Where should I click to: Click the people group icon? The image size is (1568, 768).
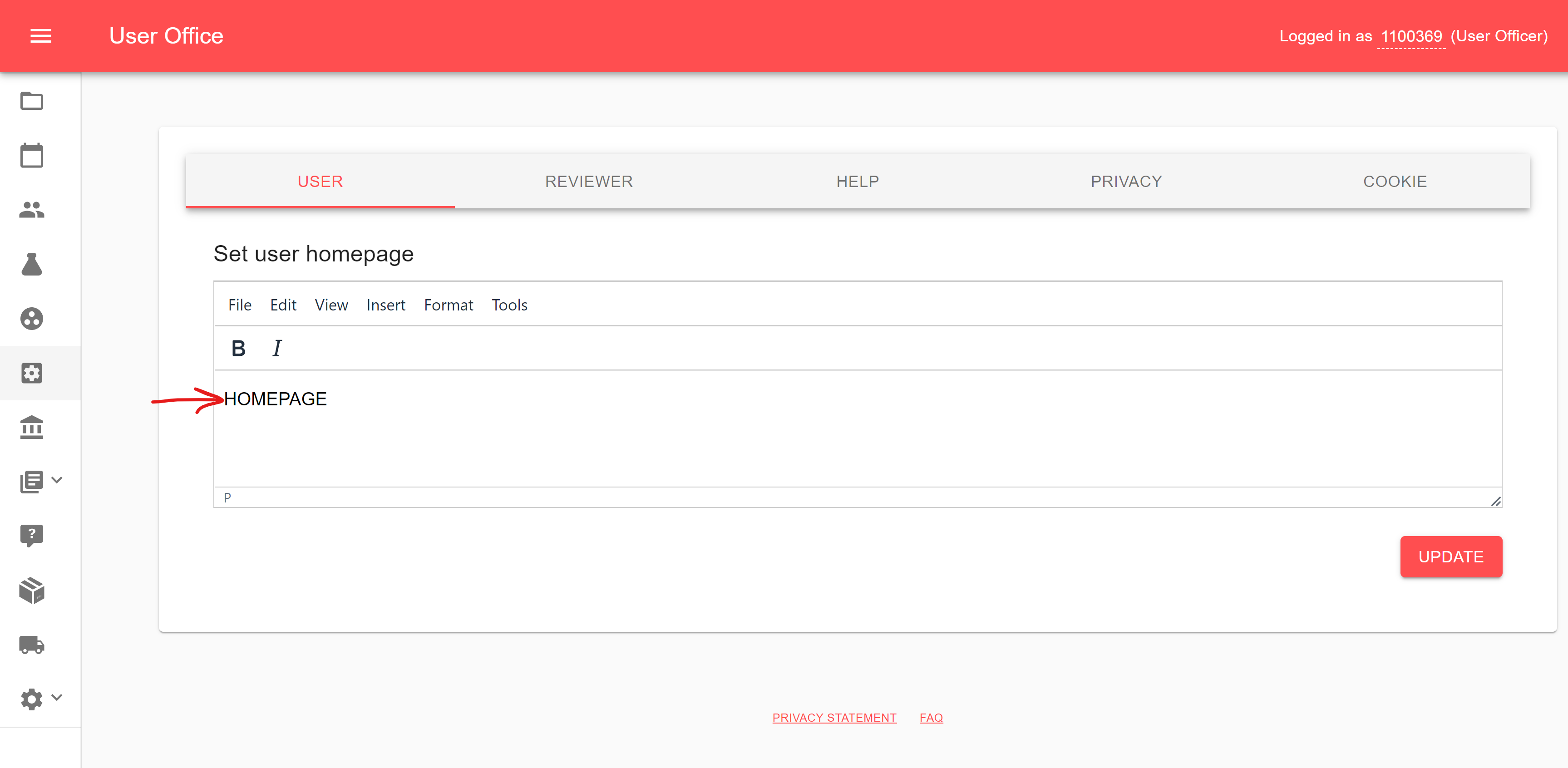pos(32,209)
